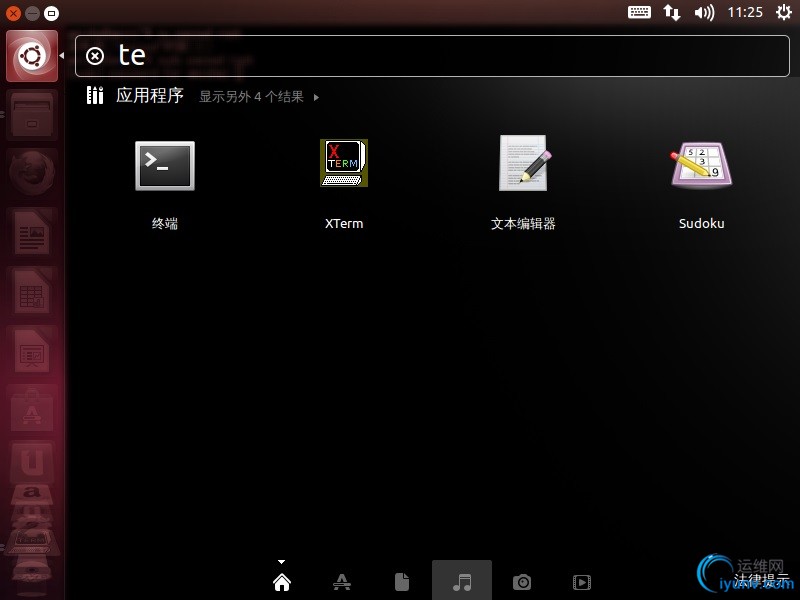Click the 11:25 clock

coord(745,12)
